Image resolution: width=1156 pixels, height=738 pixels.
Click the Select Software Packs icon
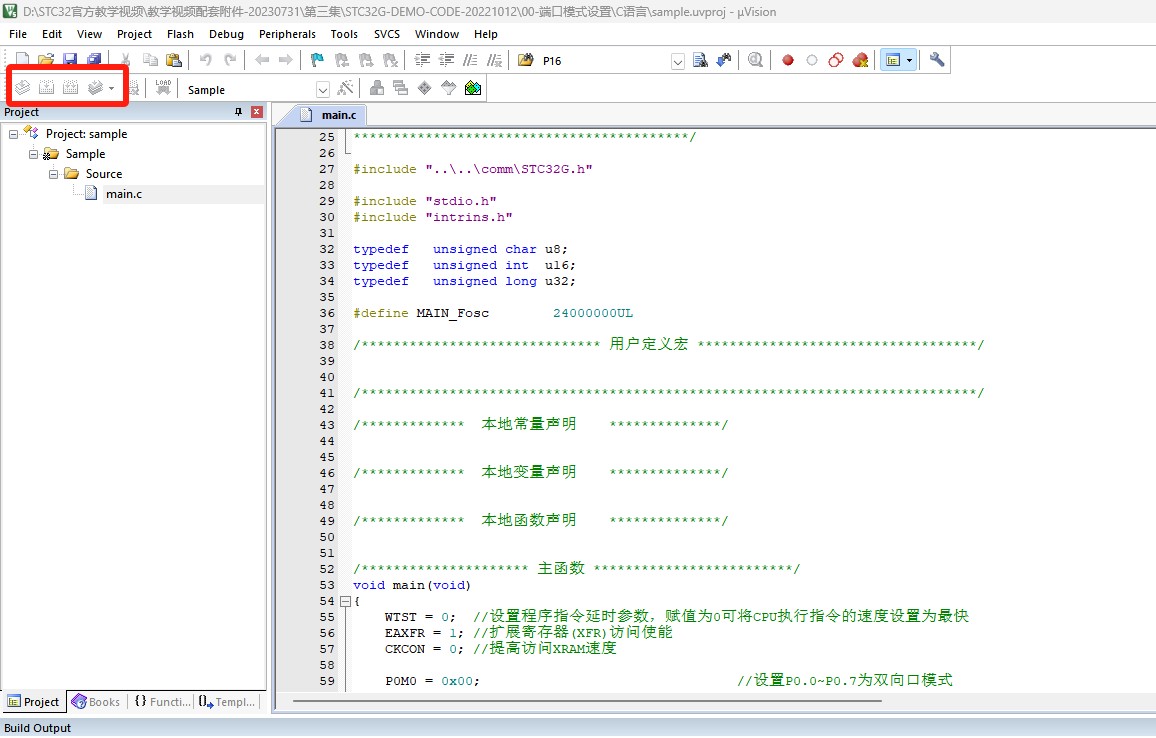pyautogui.click(x=448, y=88)
